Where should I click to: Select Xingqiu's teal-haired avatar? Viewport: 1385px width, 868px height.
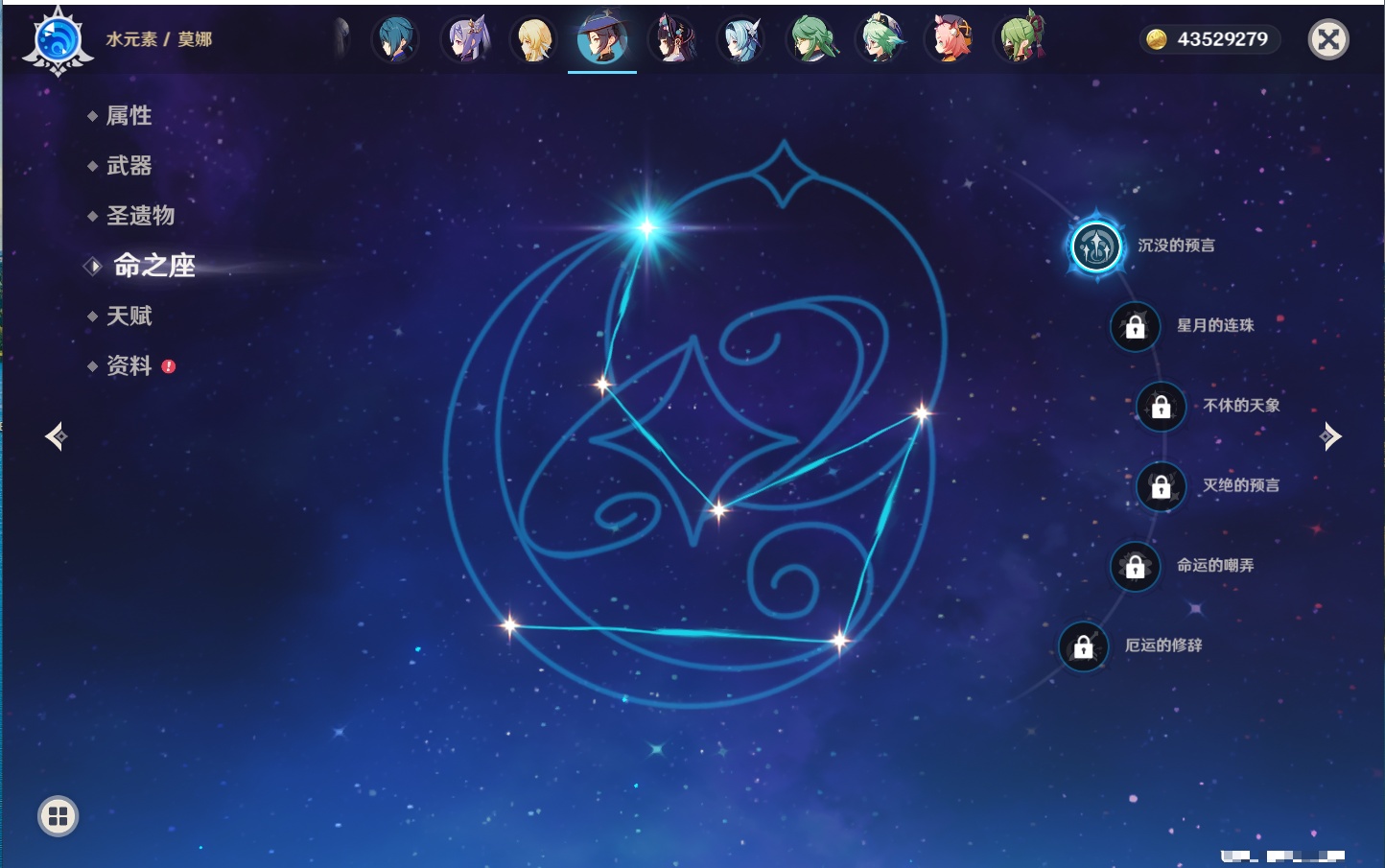click(x=394, y=39)
